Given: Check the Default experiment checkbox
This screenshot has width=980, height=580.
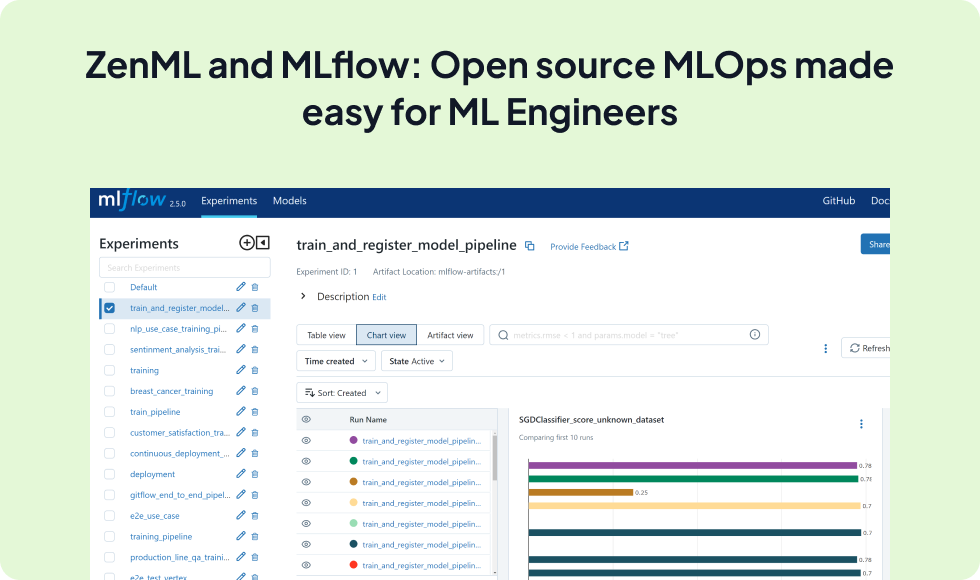Looking at the screenshot, I should pos(109,287).
